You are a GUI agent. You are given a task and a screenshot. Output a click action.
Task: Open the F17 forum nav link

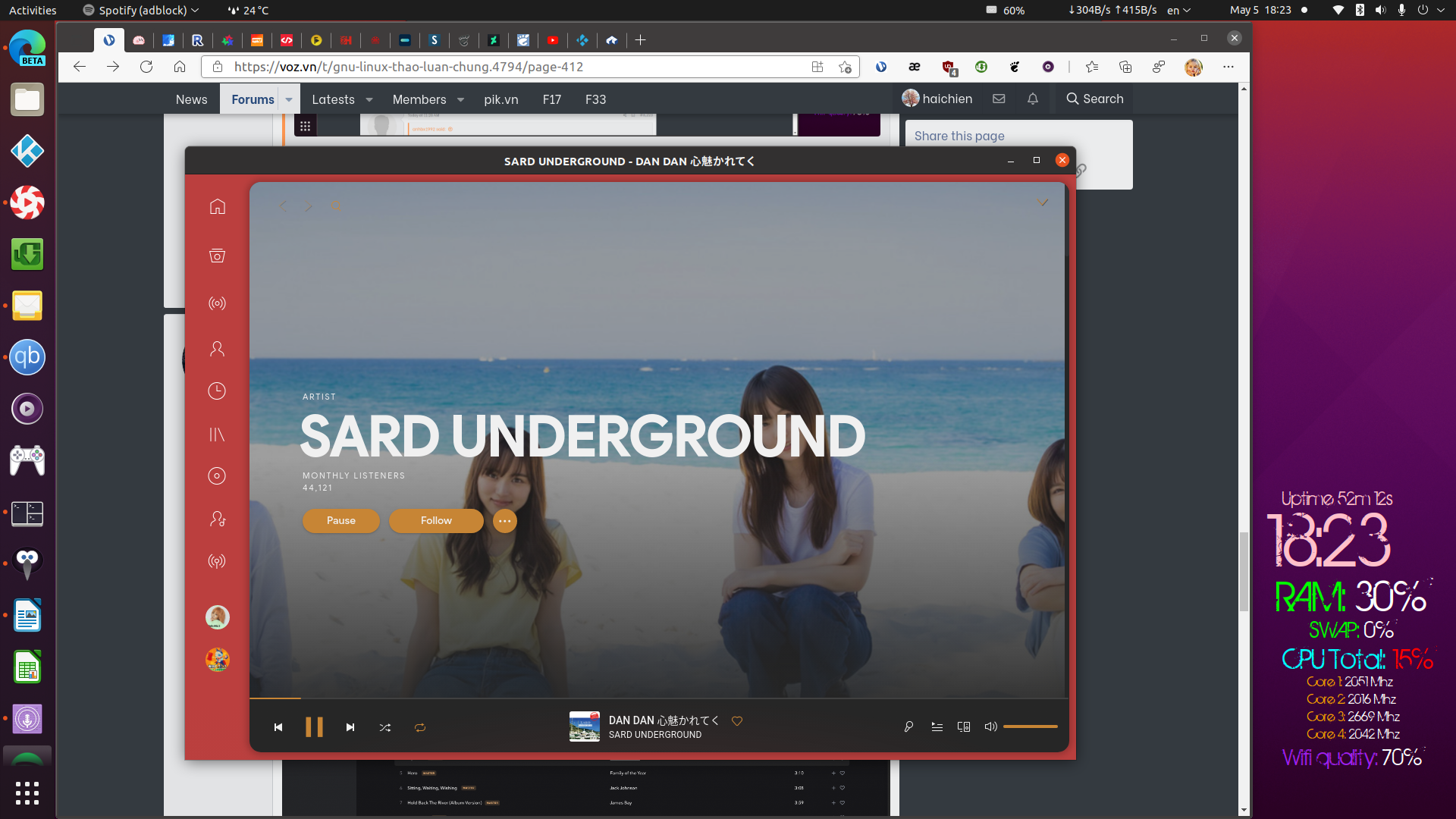552,99
